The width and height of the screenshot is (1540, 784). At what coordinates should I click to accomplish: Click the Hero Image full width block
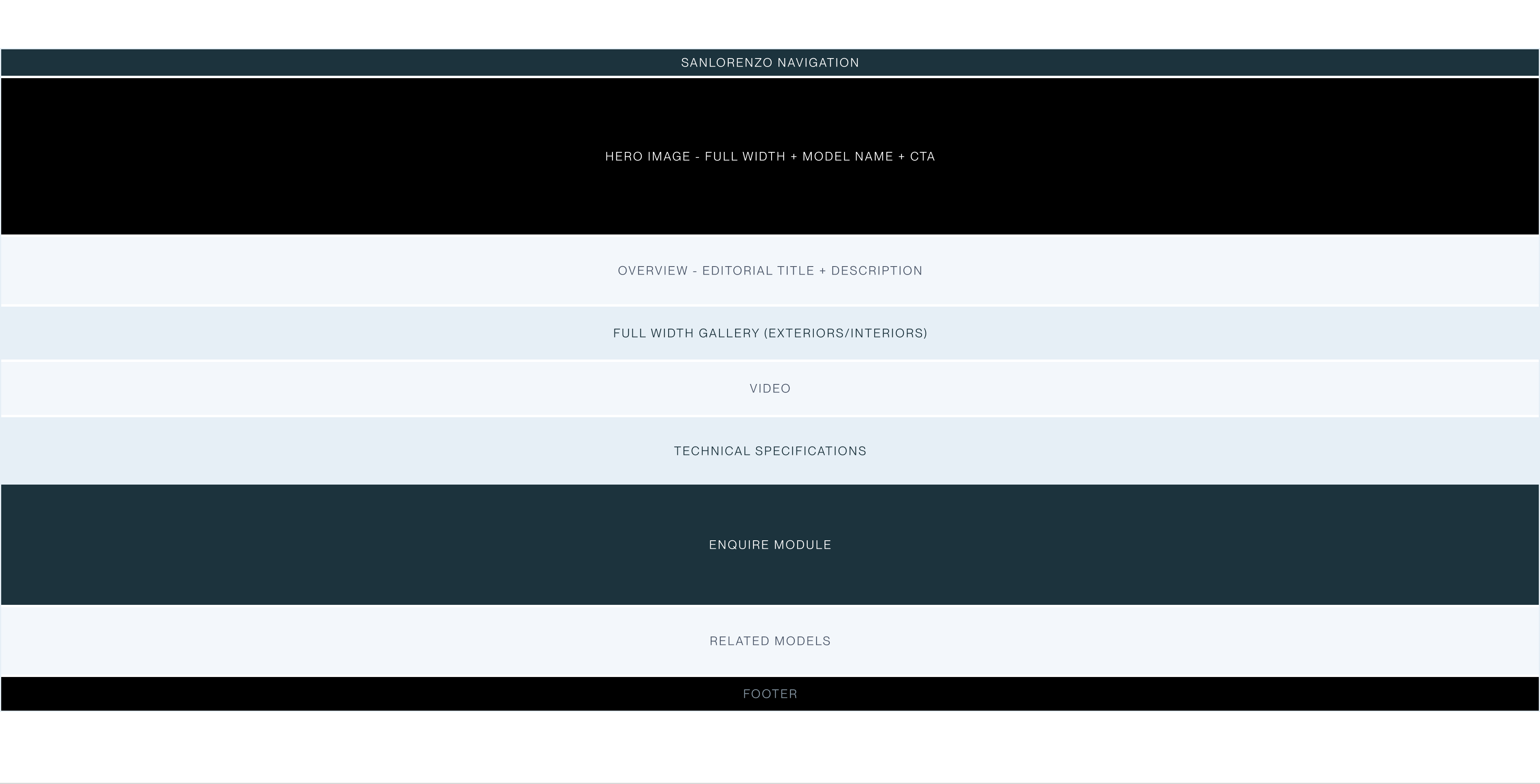click(770, 156)
